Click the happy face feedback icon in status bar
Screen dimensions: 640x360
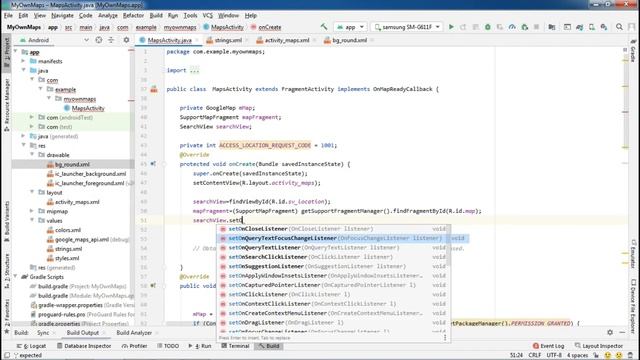pos(607,356)
